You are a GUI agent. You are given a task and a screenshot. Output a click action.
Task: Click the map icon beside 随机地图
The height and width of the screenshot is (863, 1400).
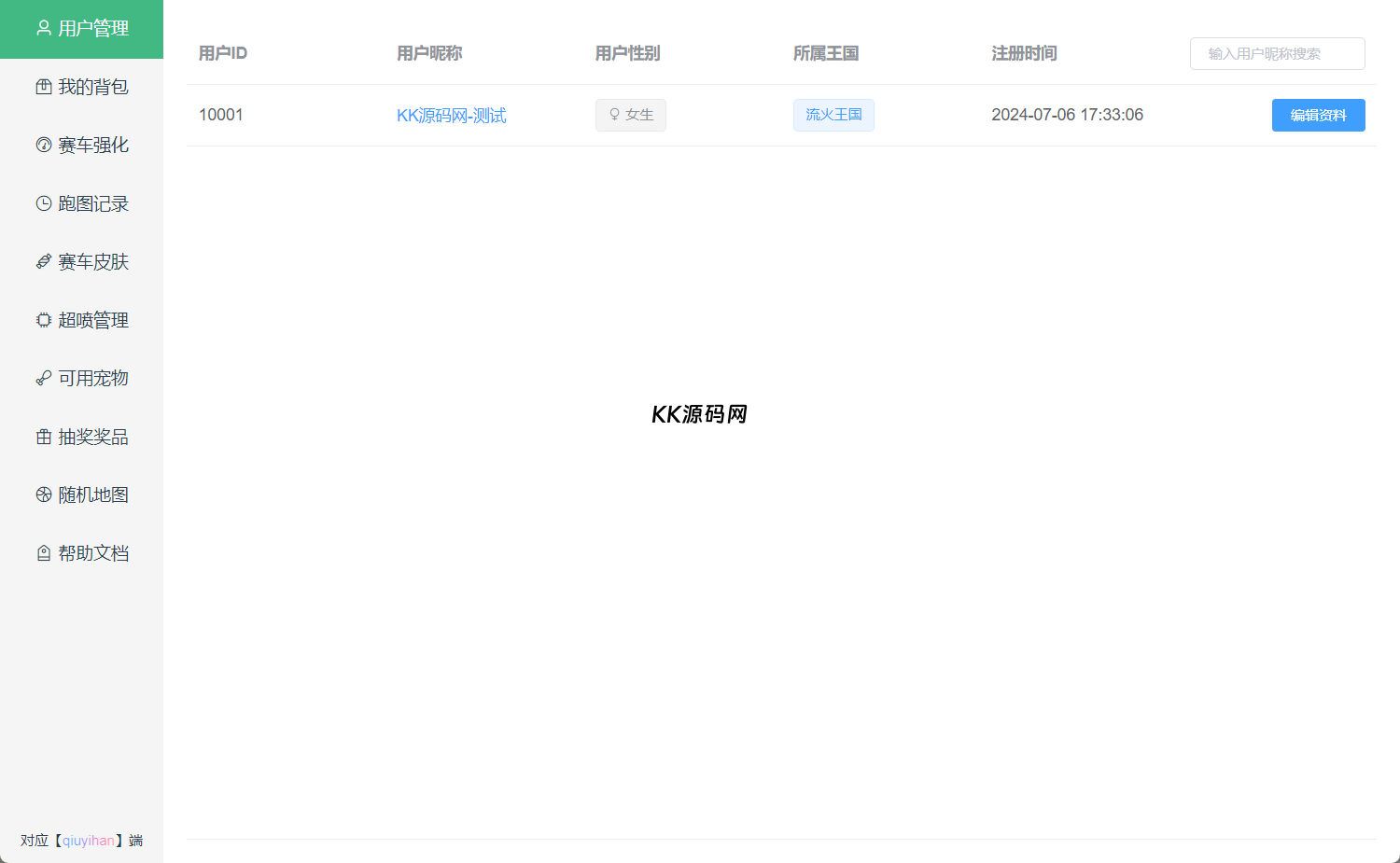[x=44, y=494]
